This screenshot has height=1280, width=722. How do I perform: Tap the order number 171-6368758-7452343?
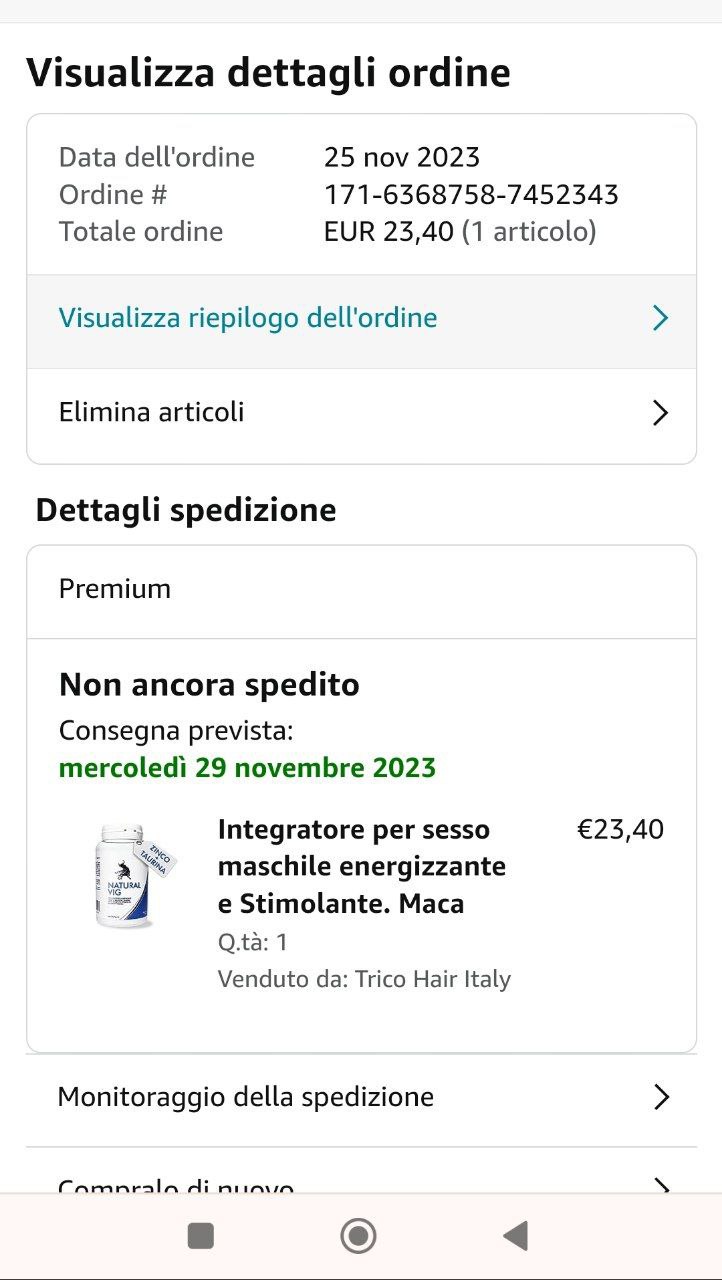point(471,194)
